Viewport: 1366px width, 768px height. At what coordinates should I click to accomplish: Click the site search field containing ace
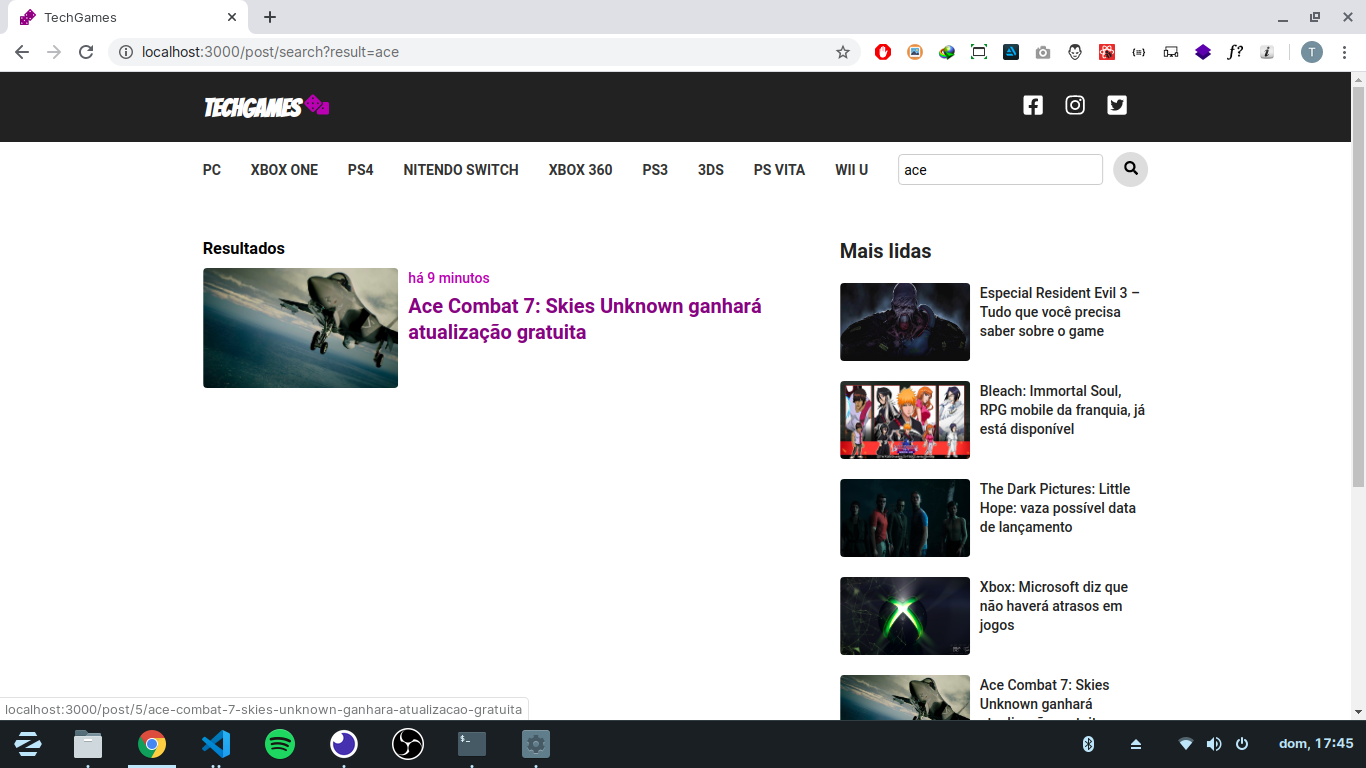[x=1000, y=170]
